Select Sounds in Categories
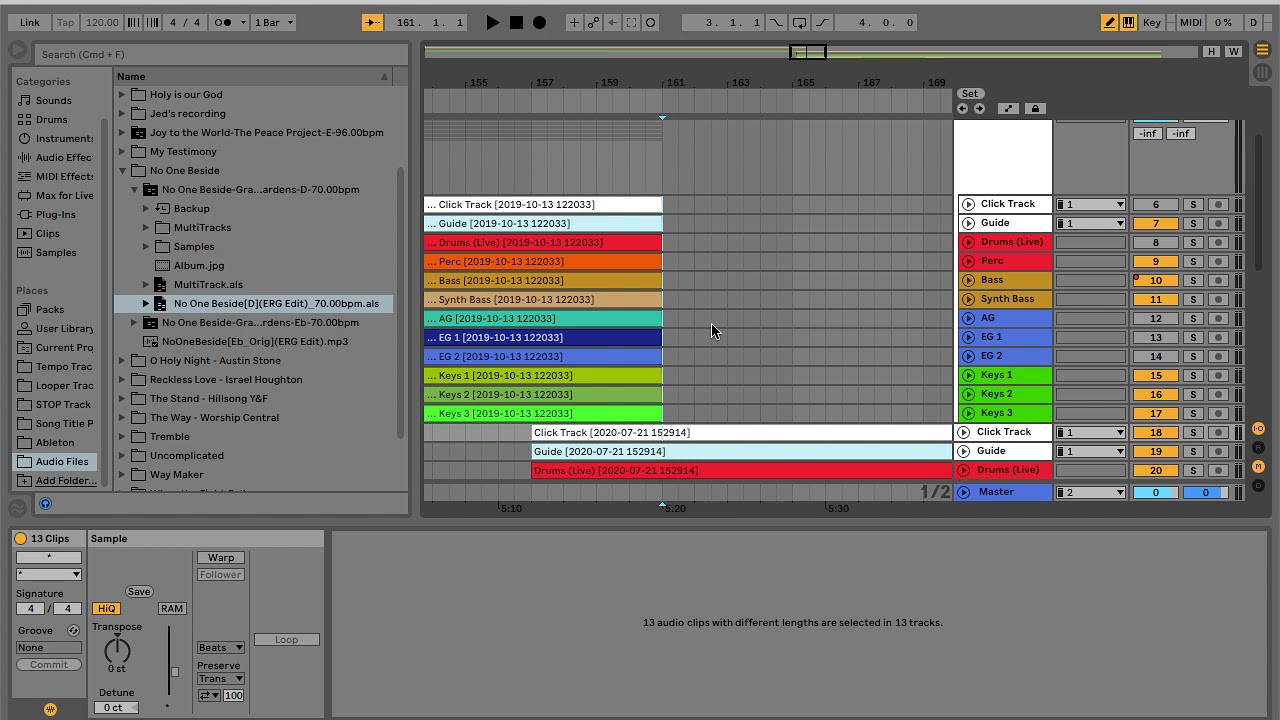Image resolution: width=1280 pixels, height=720 pixels. (x=53, y=100)
